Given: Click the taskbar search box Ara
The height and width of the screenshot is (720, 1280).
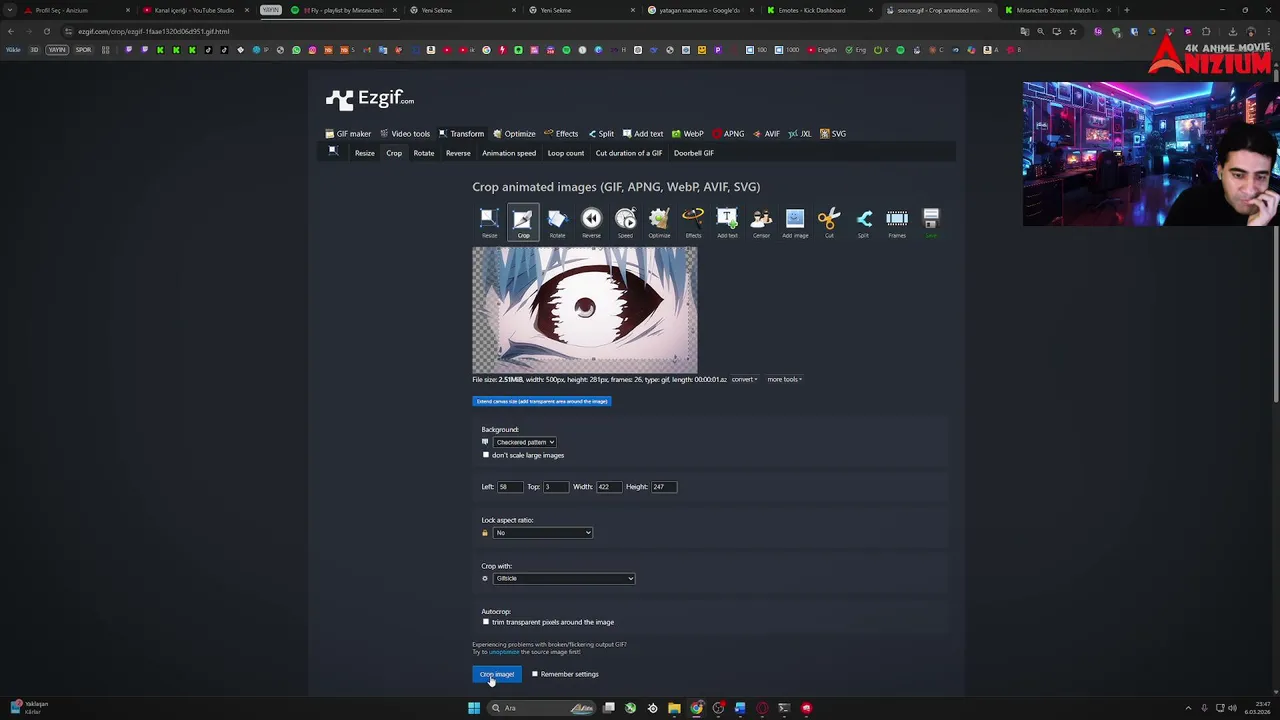Looking at the screenshot, I should [x=543, y=708].
